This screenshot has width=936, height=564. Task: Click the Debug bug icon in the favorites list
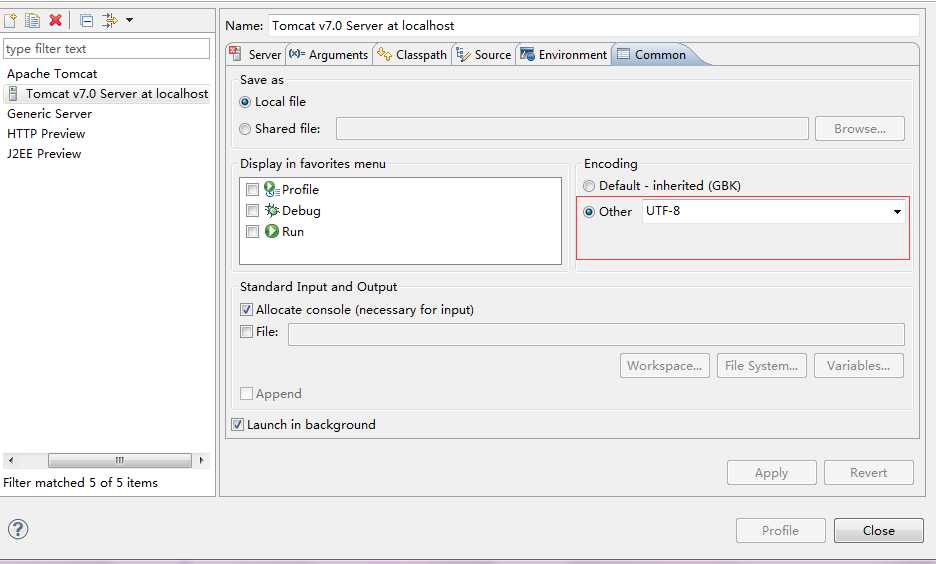pos(272,210)
